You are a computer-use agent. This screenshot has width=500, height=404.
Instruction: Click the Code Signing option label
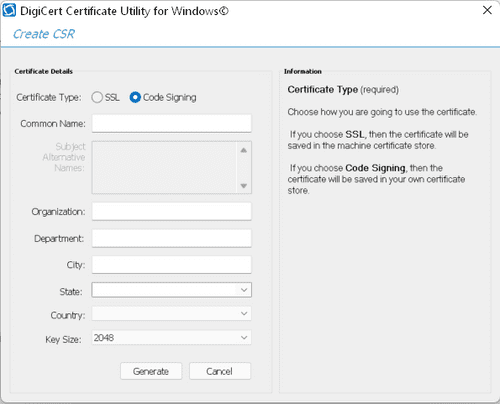(169, 97)
